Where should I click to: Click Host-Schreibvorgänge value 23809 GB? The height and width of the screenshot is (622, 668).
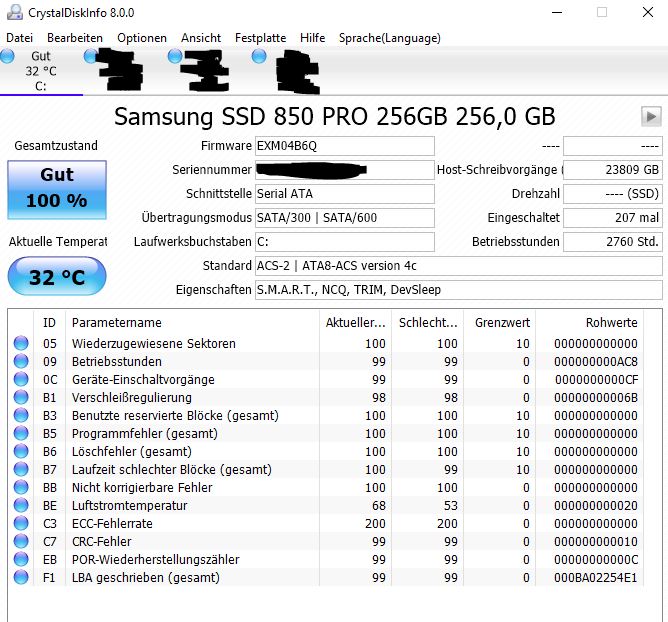click(613, 170)
